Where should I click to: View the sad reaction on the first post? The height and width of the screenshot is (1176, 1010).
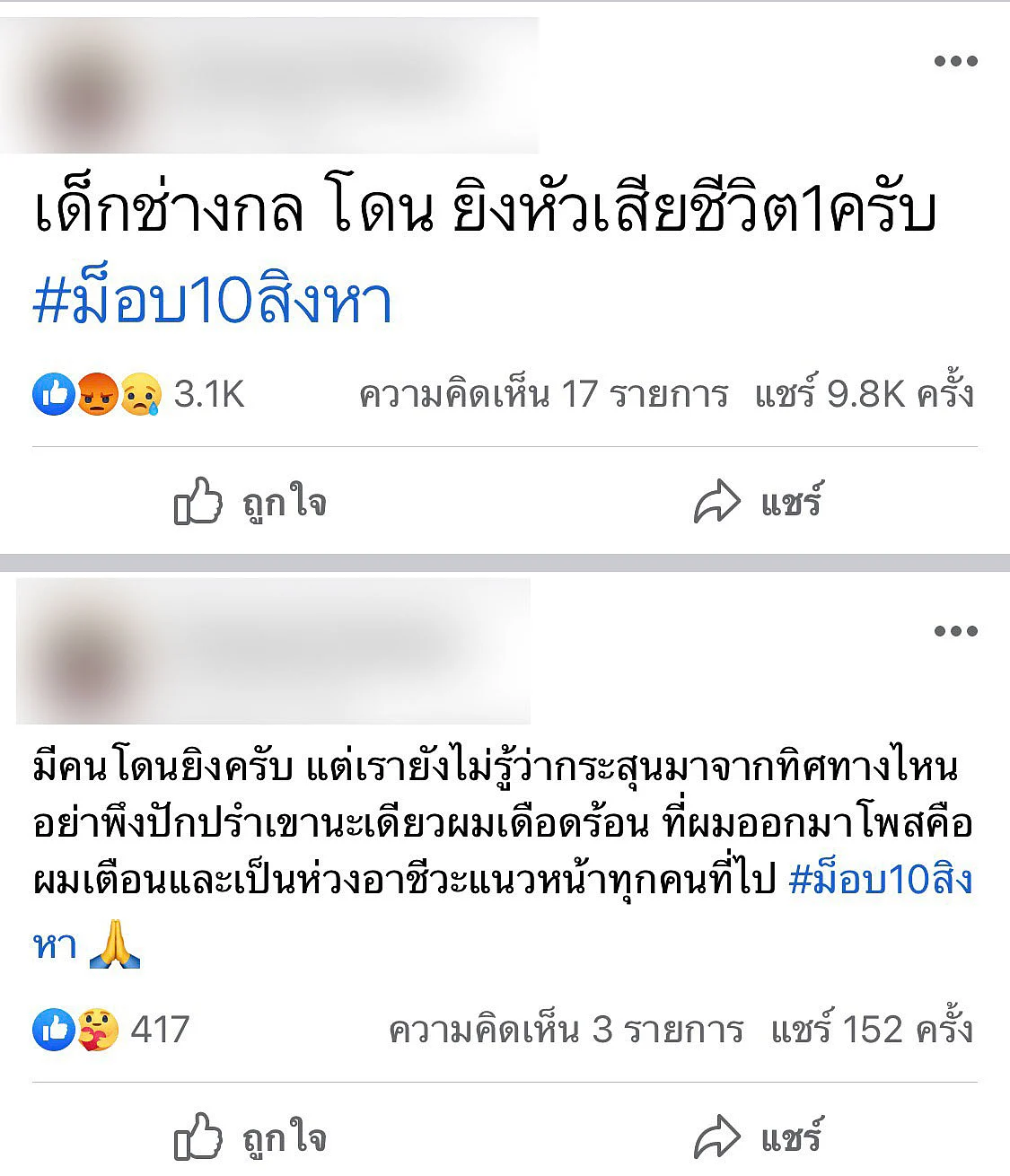(141, 394)
